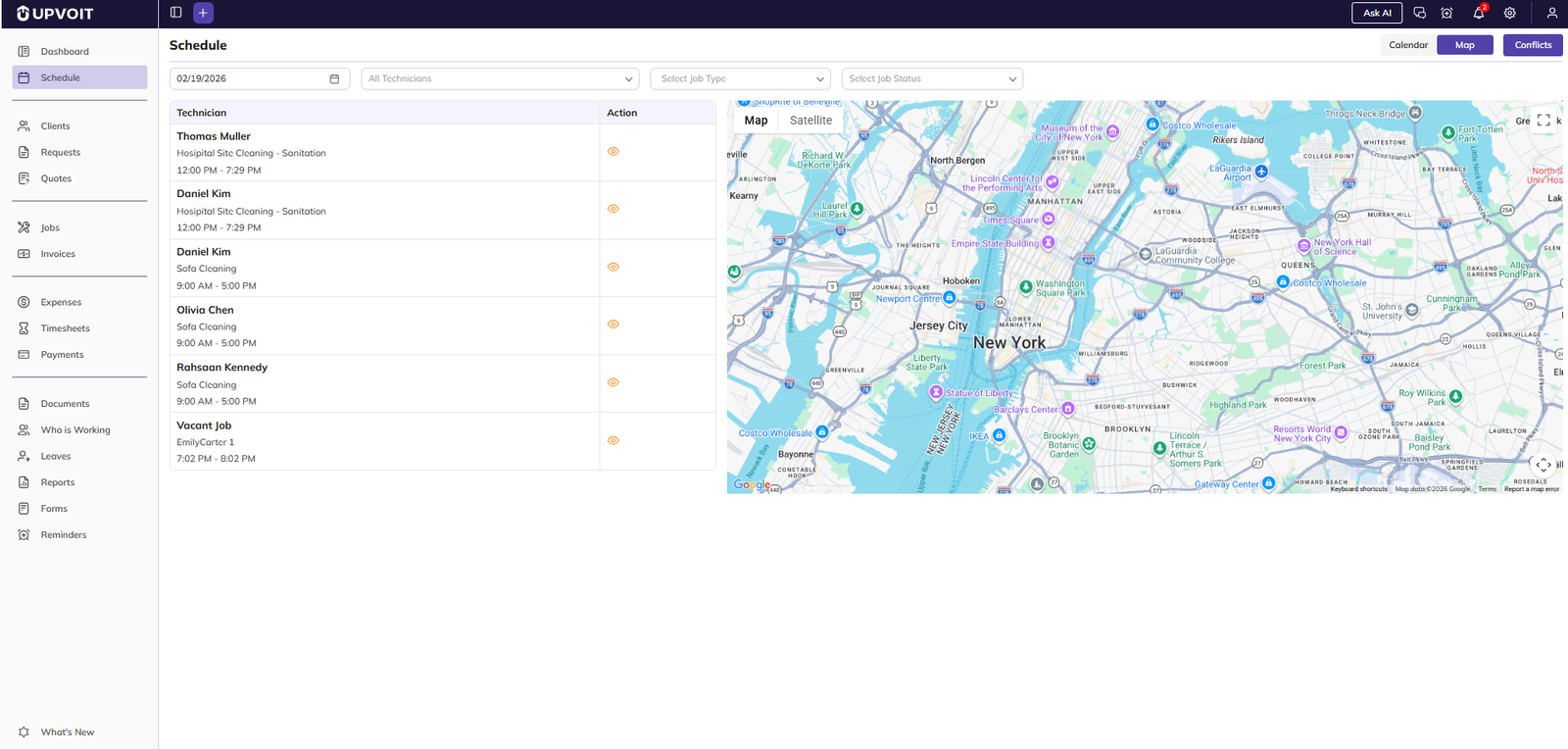Click the map camera controls icon
1568x749 pixels.
pos(1543,465)
